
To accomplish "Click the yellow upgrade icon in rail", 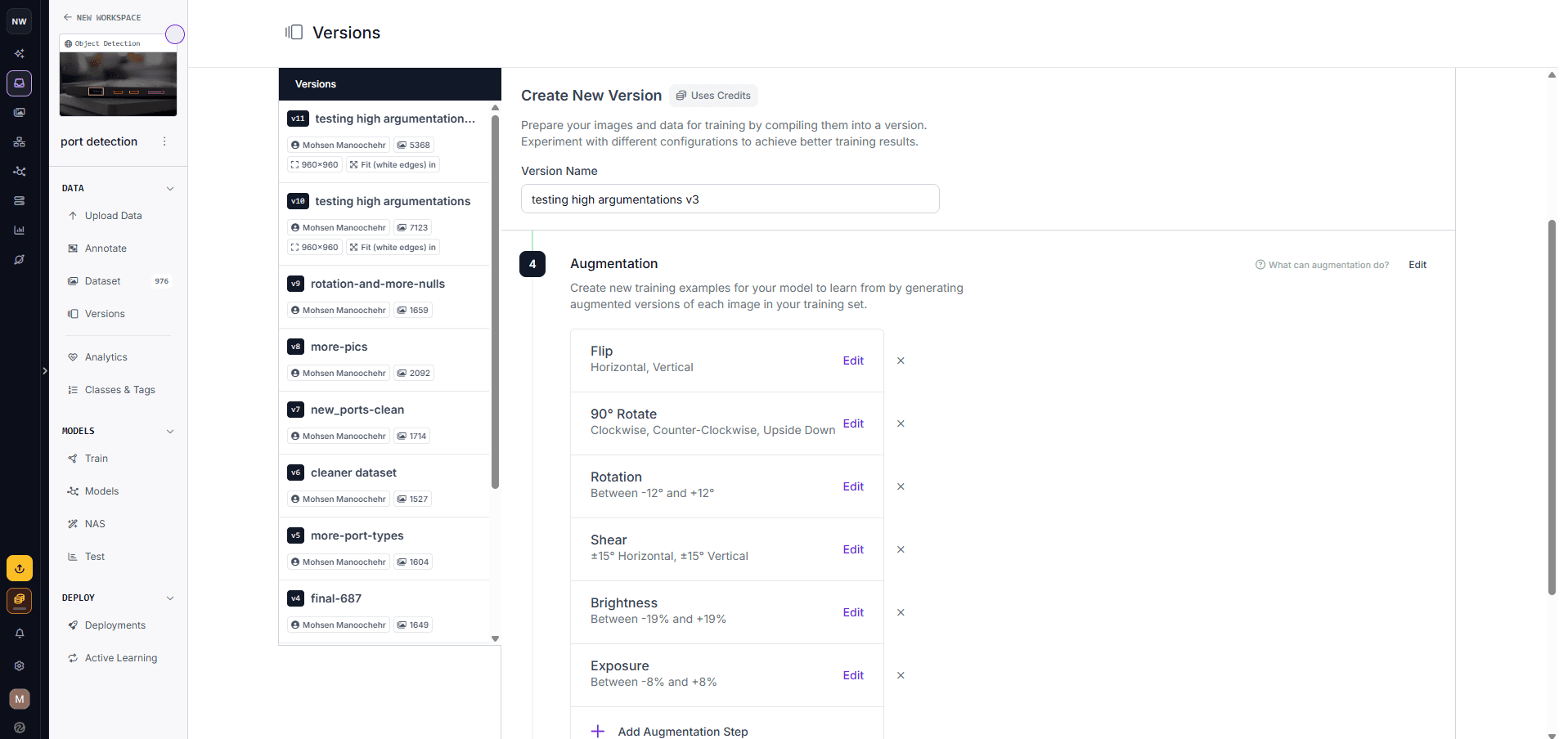I will (x=20, y=568).
